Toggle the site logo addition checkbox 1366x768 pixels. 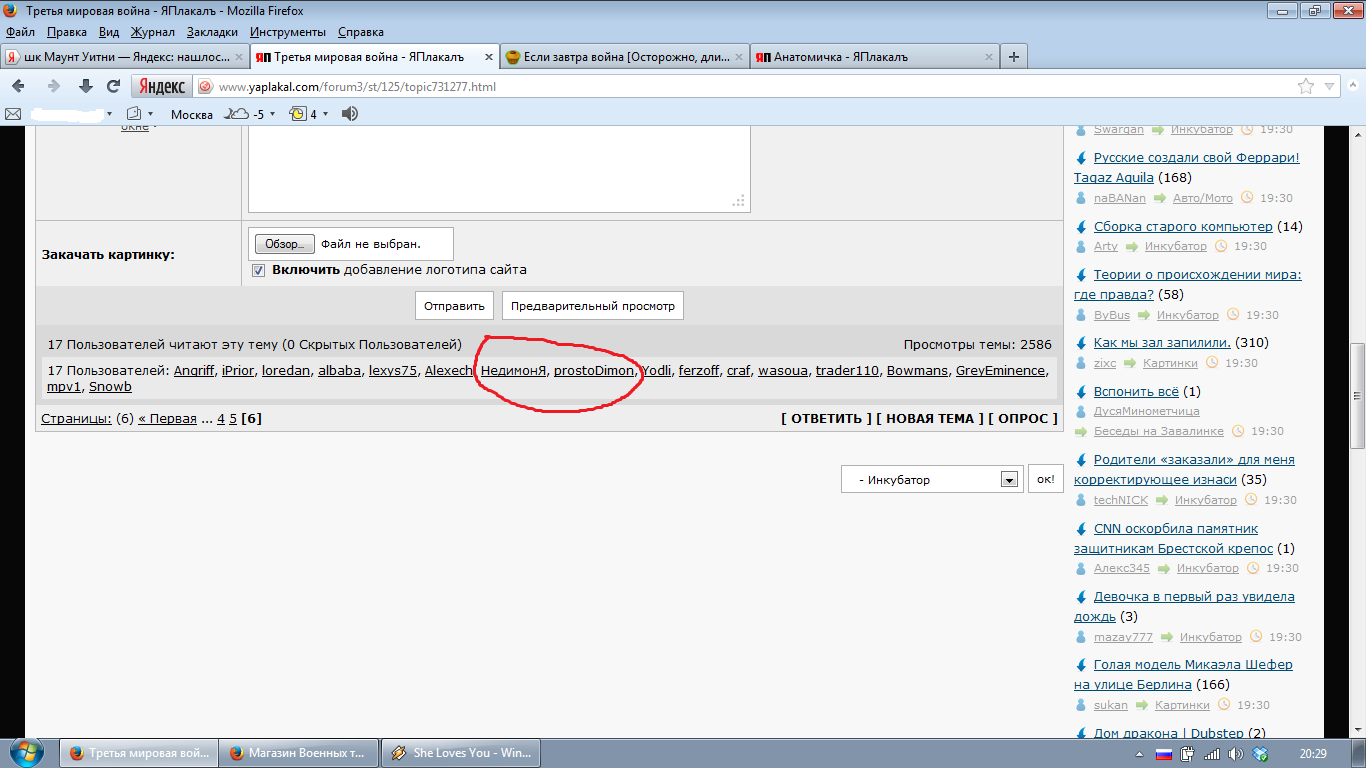coord(259,270)
